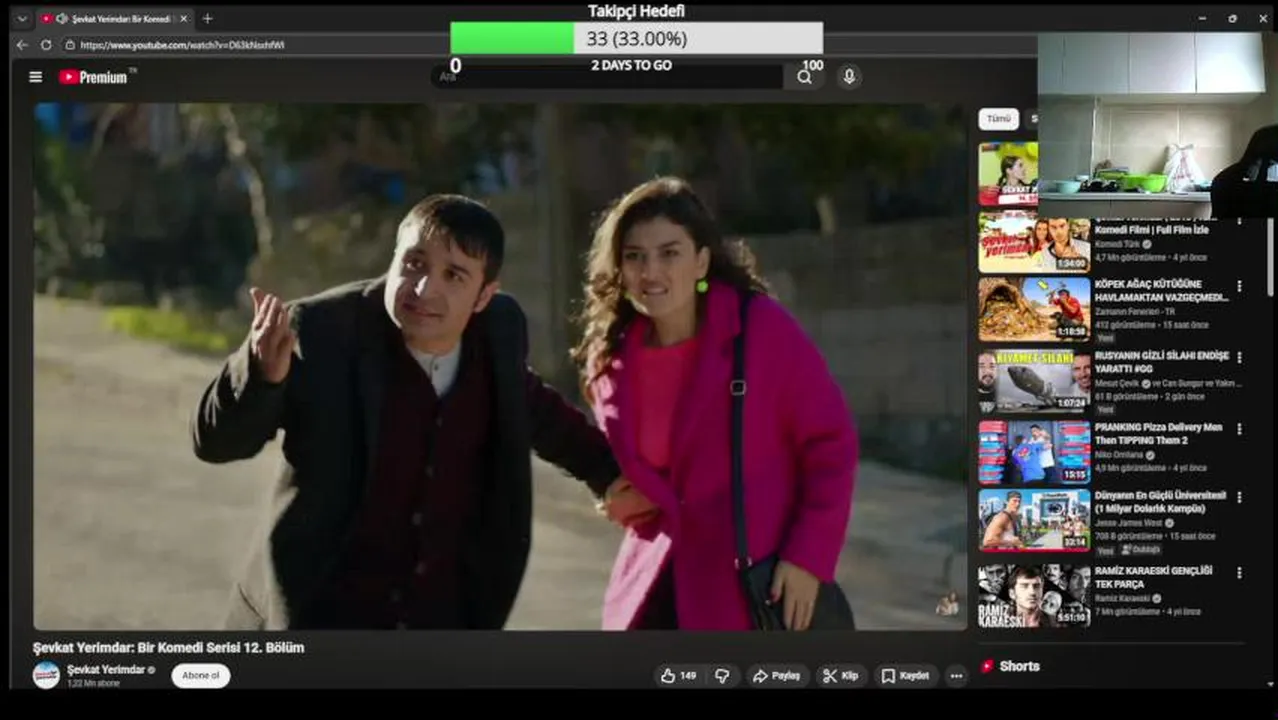Mute the tab via speaker icon
1278x720 pixels.
pos(61,18)
